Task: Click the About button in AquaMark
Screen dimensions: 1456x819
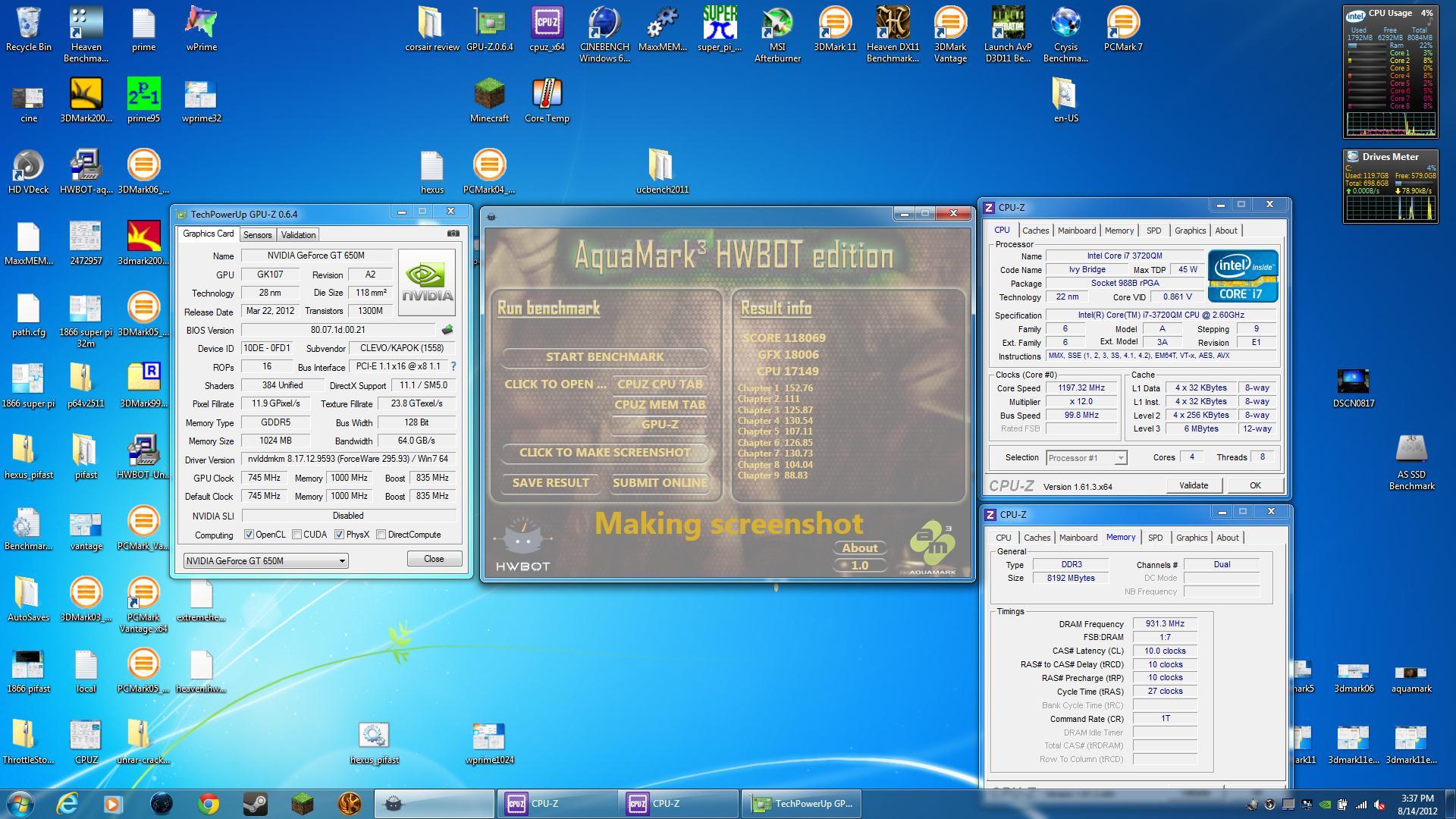Action: pyautogui.click(x=859, y=548)
